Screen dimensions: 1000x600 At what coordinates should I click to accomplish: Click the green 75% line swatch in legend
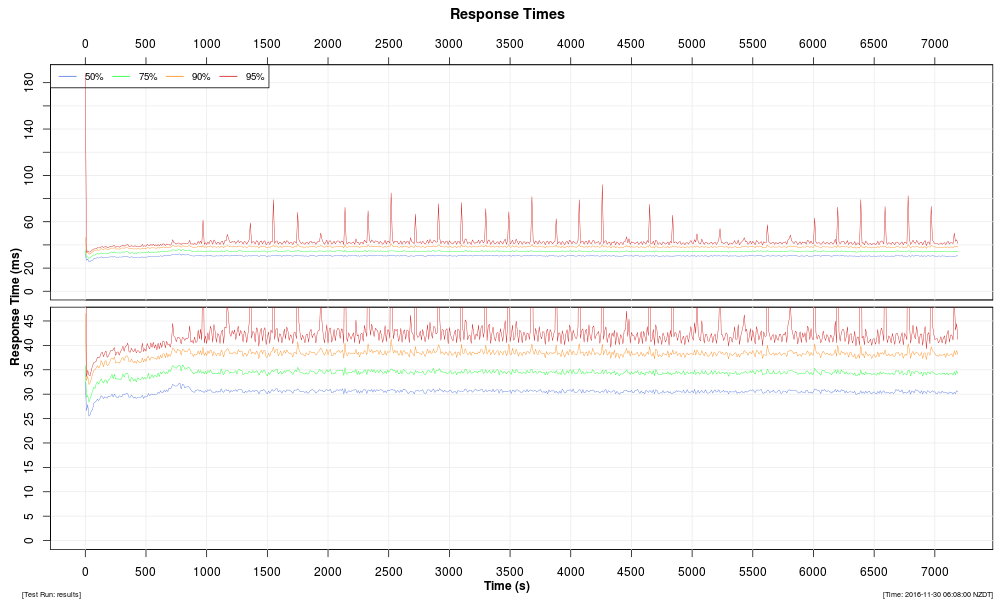[122, 77]
